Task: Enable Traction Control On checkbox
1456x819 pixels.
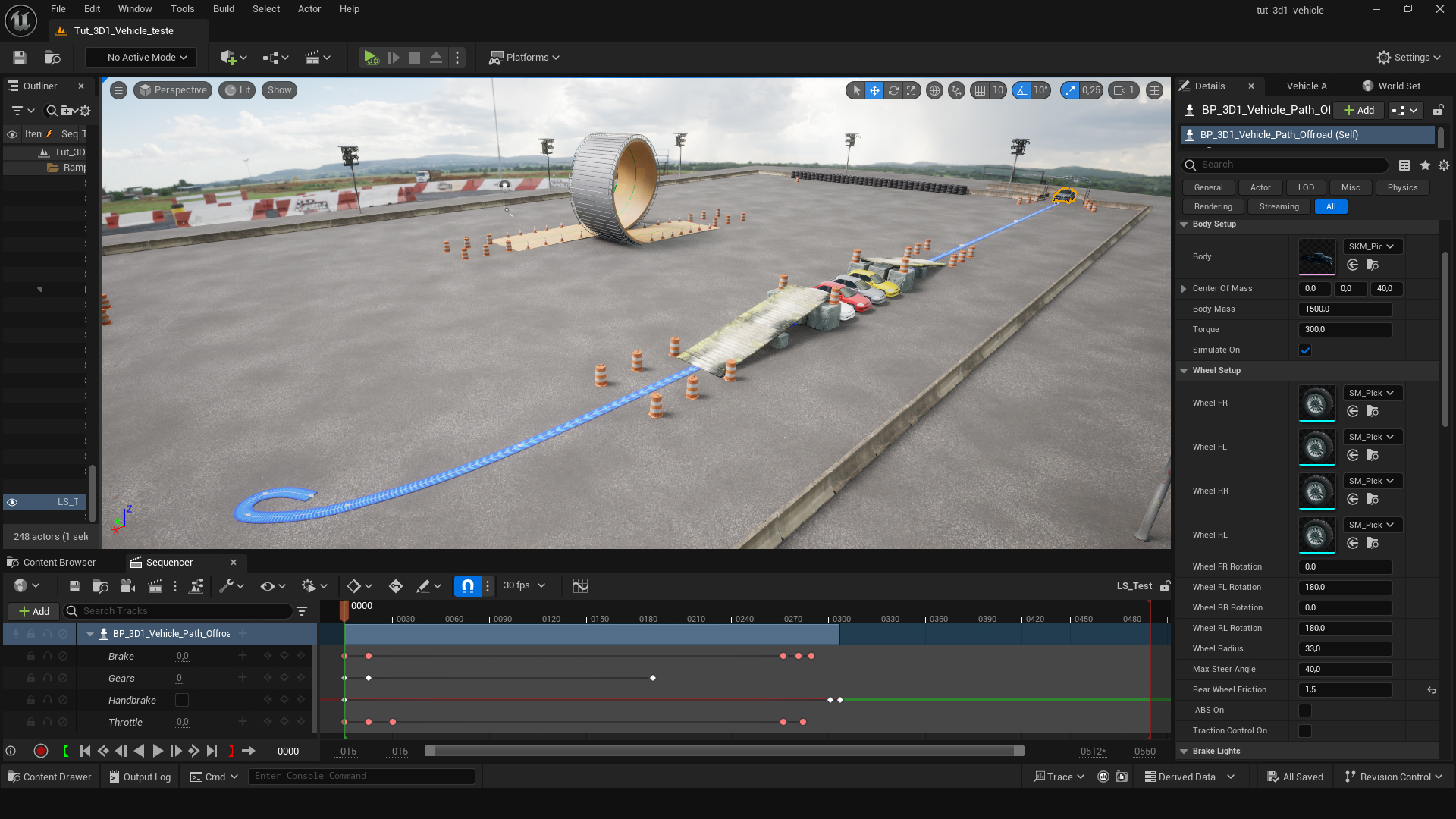Action: point(1305,731)
